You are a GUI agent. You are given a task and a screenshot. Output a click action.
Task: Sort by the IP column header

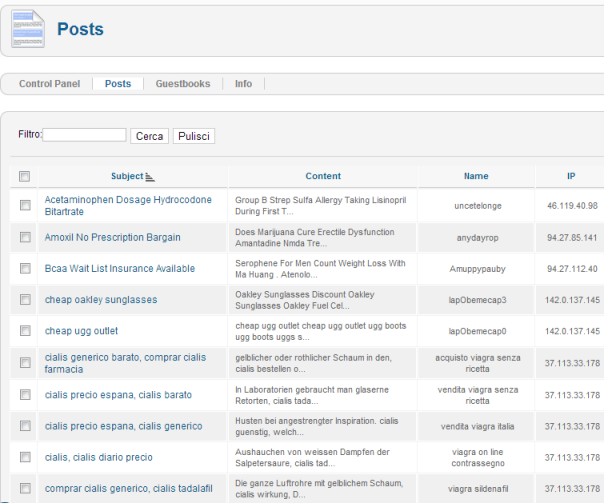(x=571, y=176)
